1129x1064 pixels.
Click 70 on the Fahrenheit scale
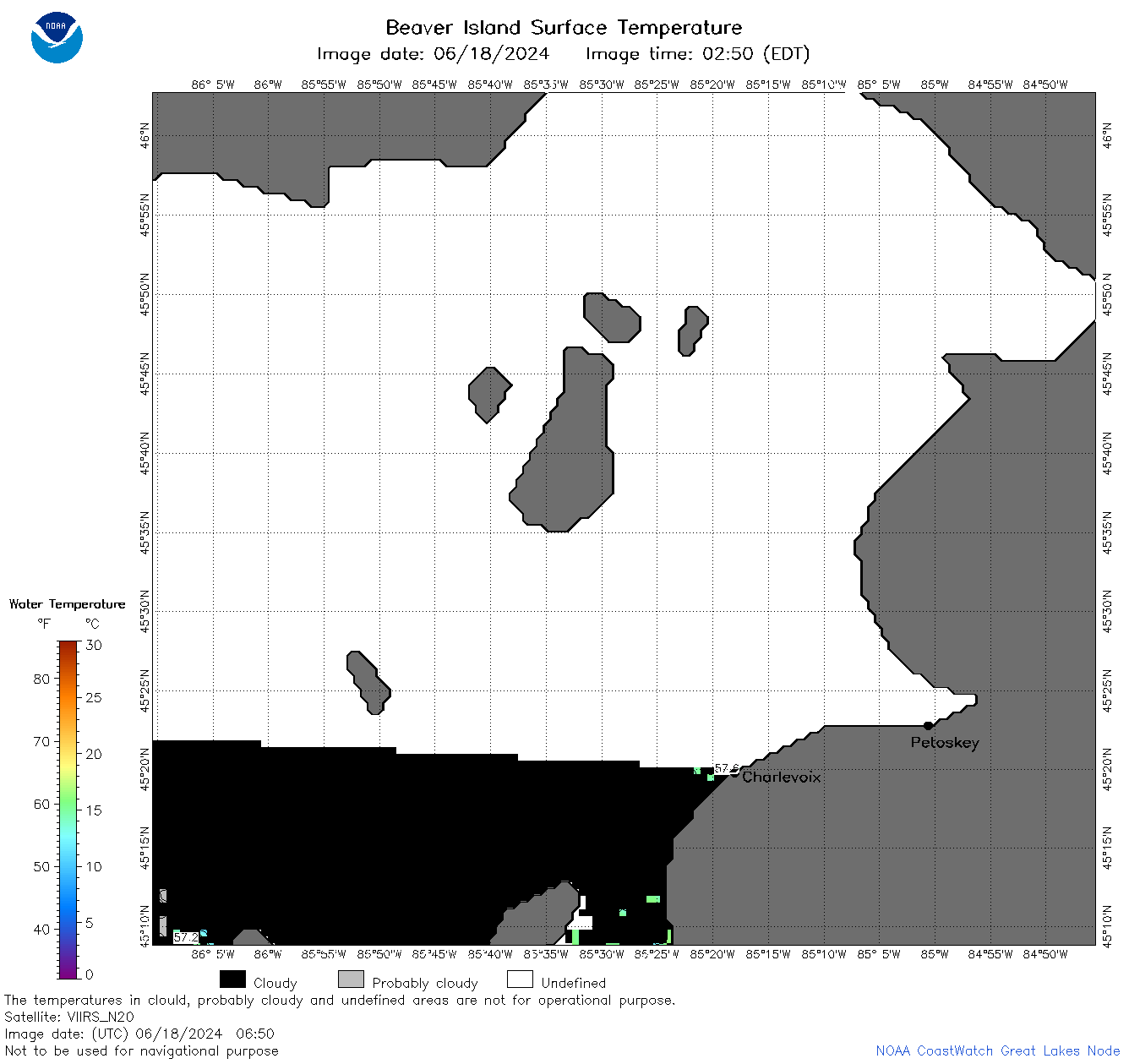click(x=41, y=741)
